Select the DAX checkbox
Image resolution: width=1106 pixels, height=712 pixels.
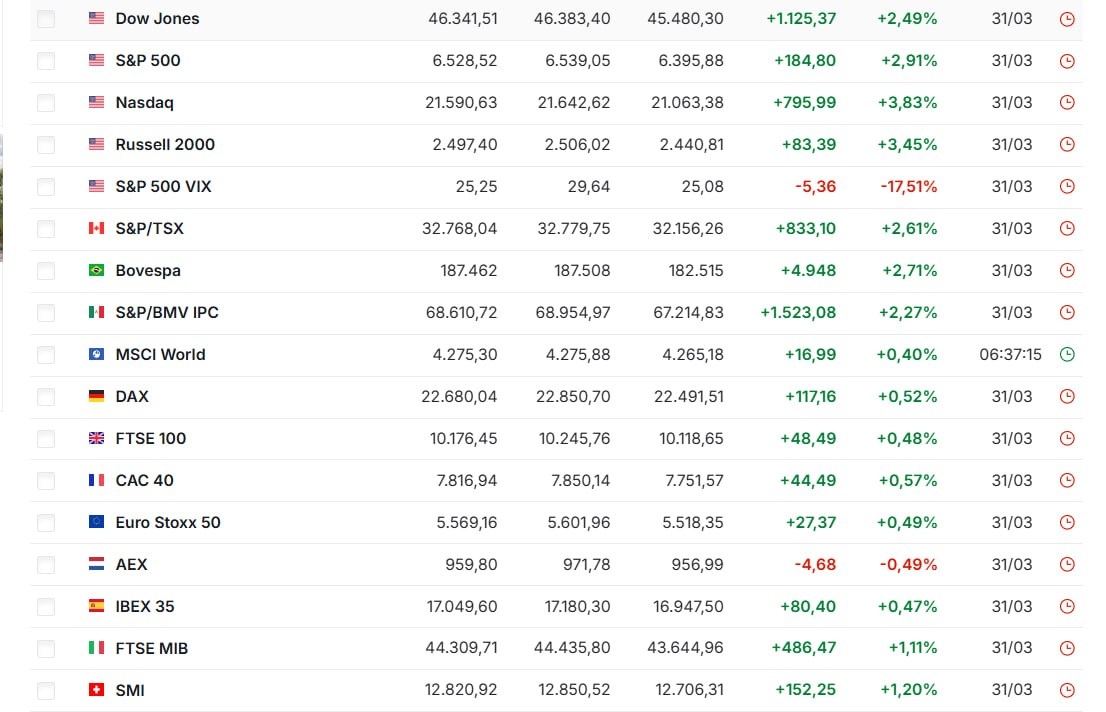tap(46, 397)
